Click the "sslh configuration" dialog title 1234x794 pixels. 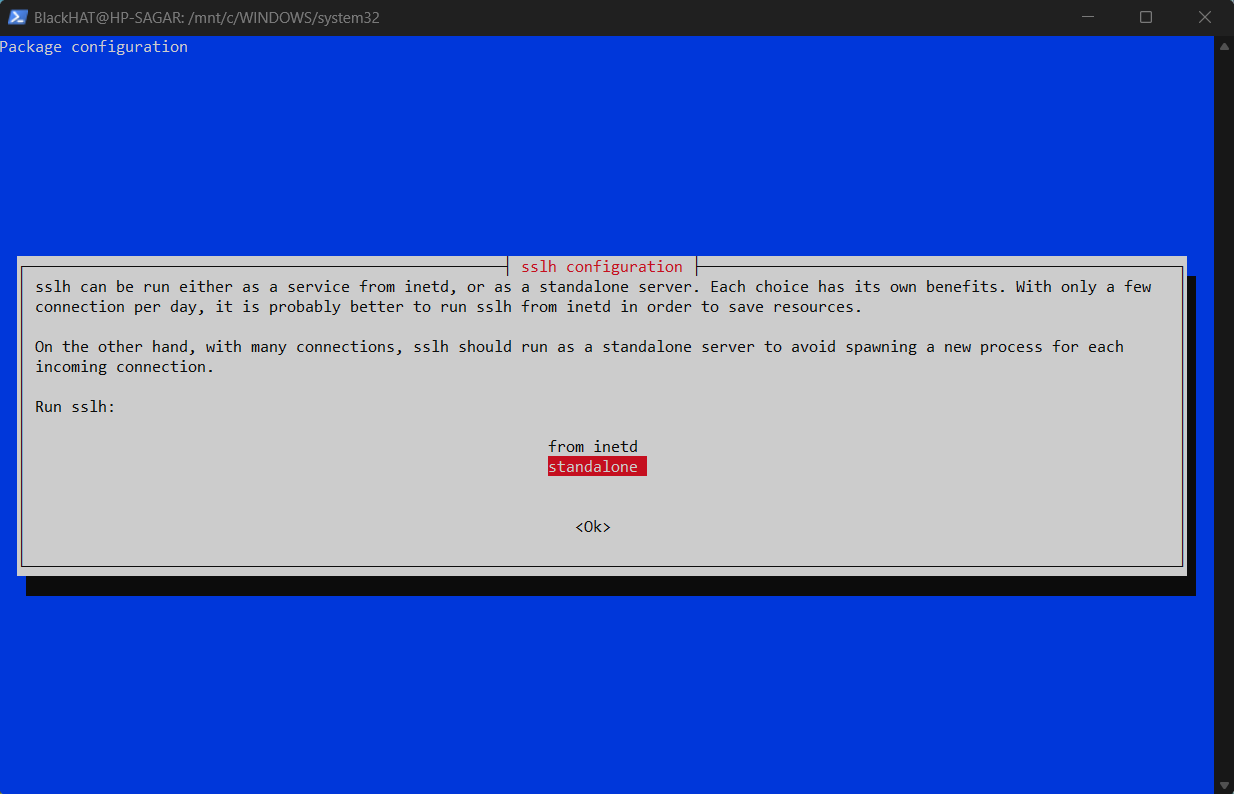(602, 267)
